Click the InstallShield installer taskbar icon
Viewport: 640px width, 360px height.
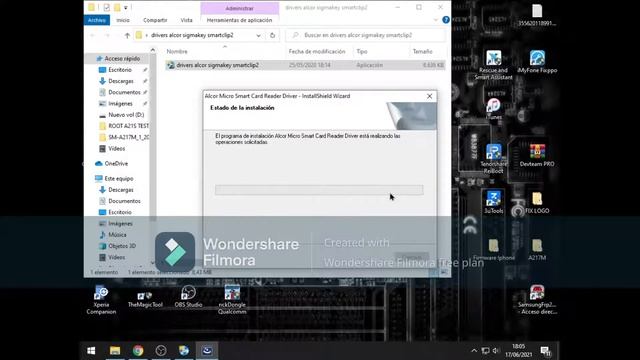point(207,351)
